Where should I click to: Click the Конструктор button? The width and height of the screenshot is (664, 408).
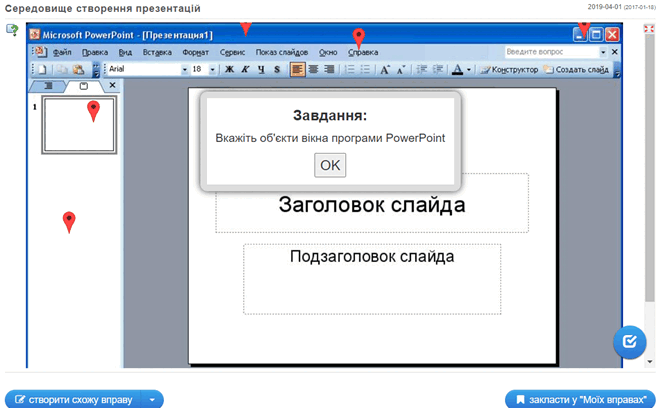(x=509, y=69)
